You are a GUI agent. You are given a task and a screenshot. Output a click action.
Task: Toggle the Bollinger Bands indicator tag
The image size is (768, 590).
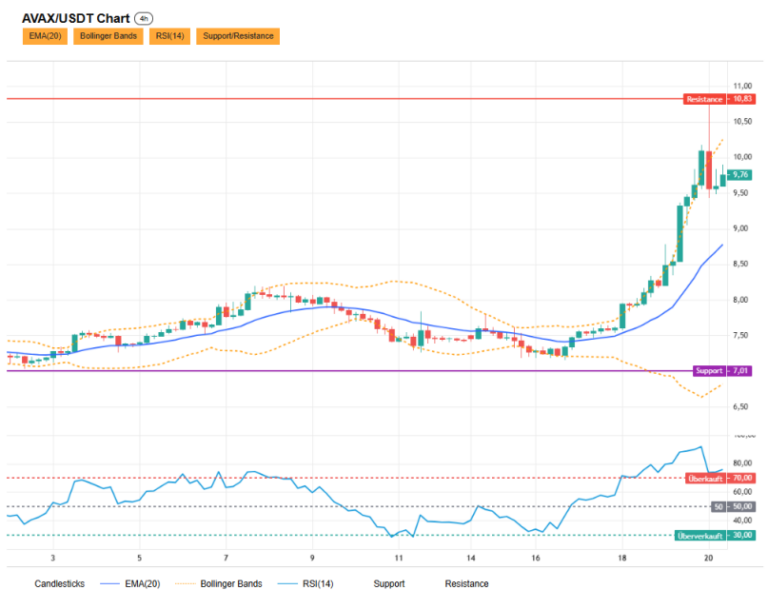coord(108,36)
